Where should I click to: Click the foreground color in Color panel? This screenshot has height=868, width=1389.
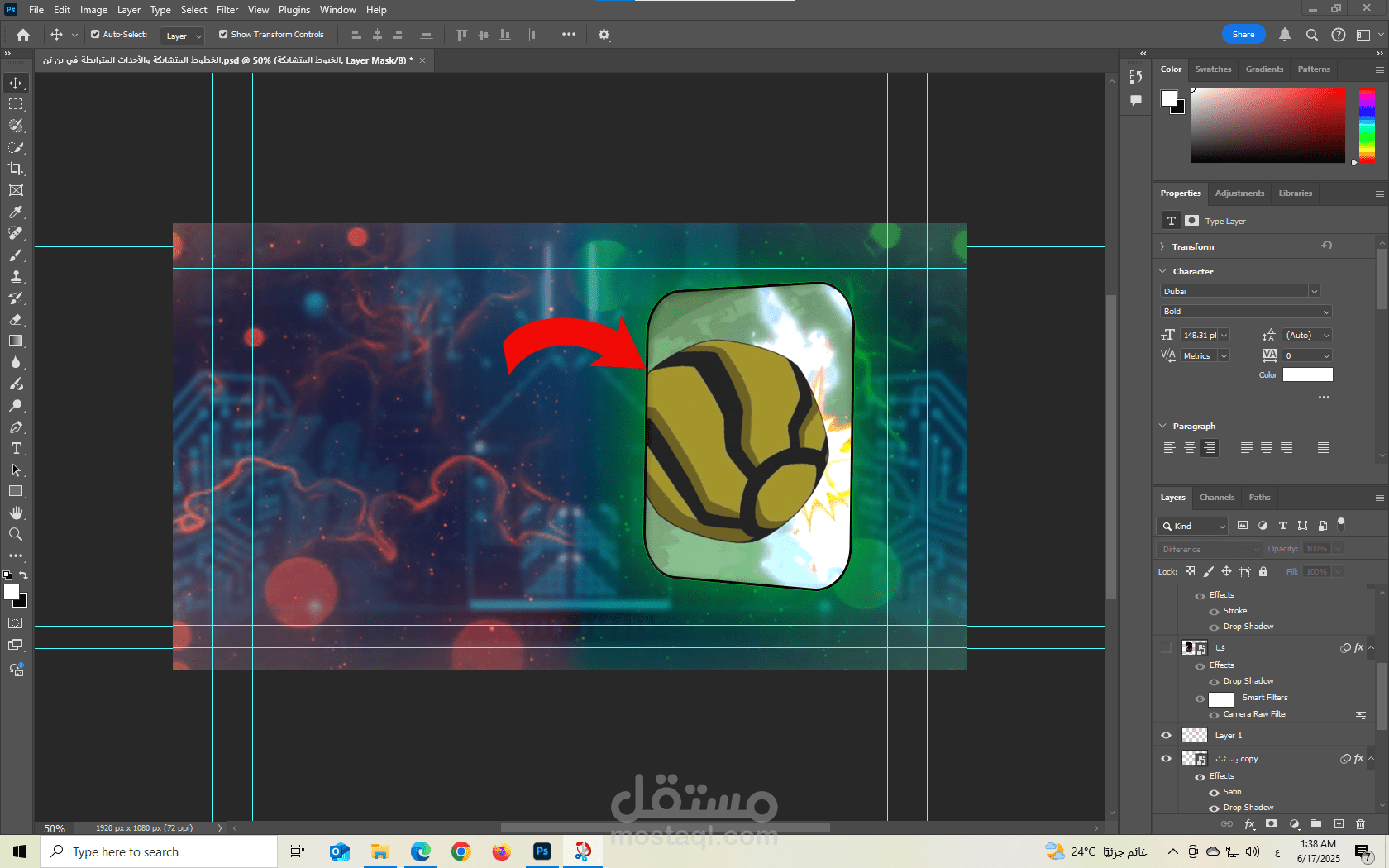tap(1168, 99)
